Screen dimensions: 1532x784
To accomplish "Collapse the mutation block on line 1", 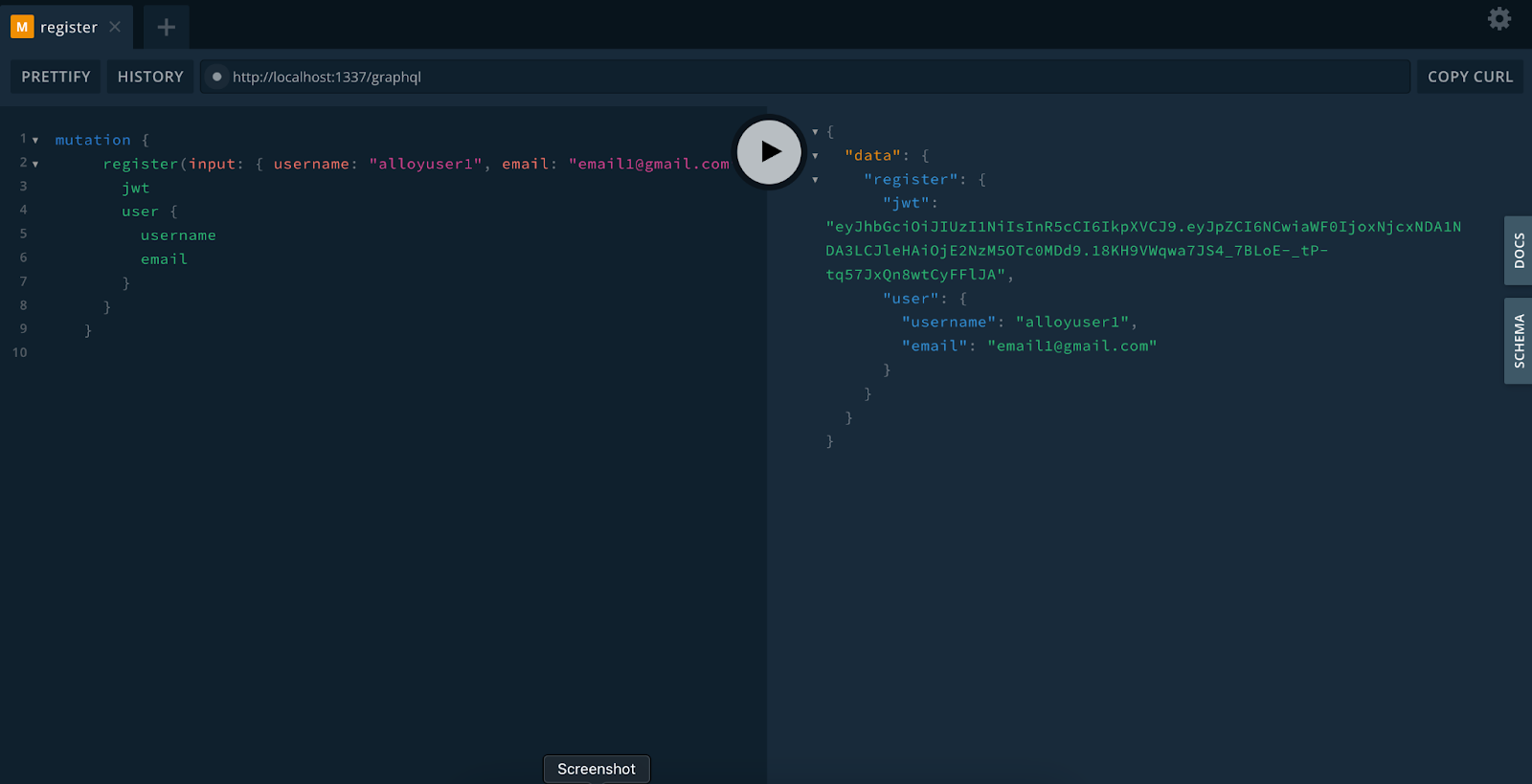I will tap(35, 141).
